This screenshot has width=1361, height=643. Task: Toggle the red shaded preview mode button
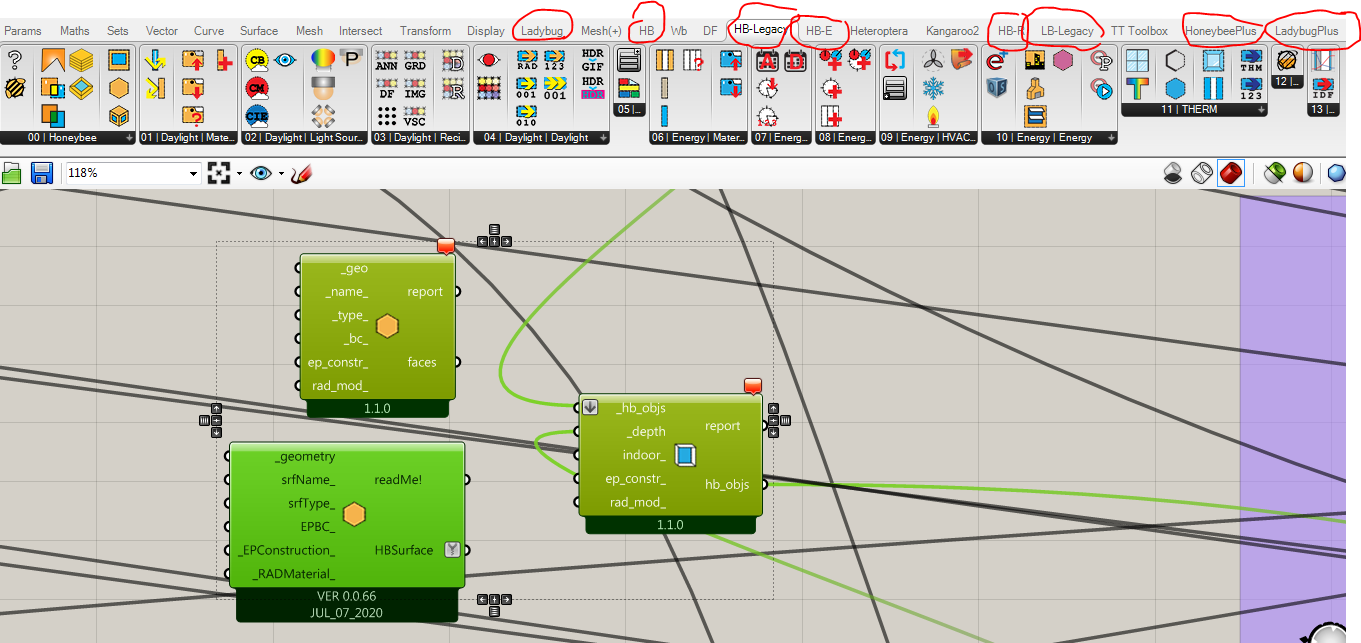coord(1231,173)
